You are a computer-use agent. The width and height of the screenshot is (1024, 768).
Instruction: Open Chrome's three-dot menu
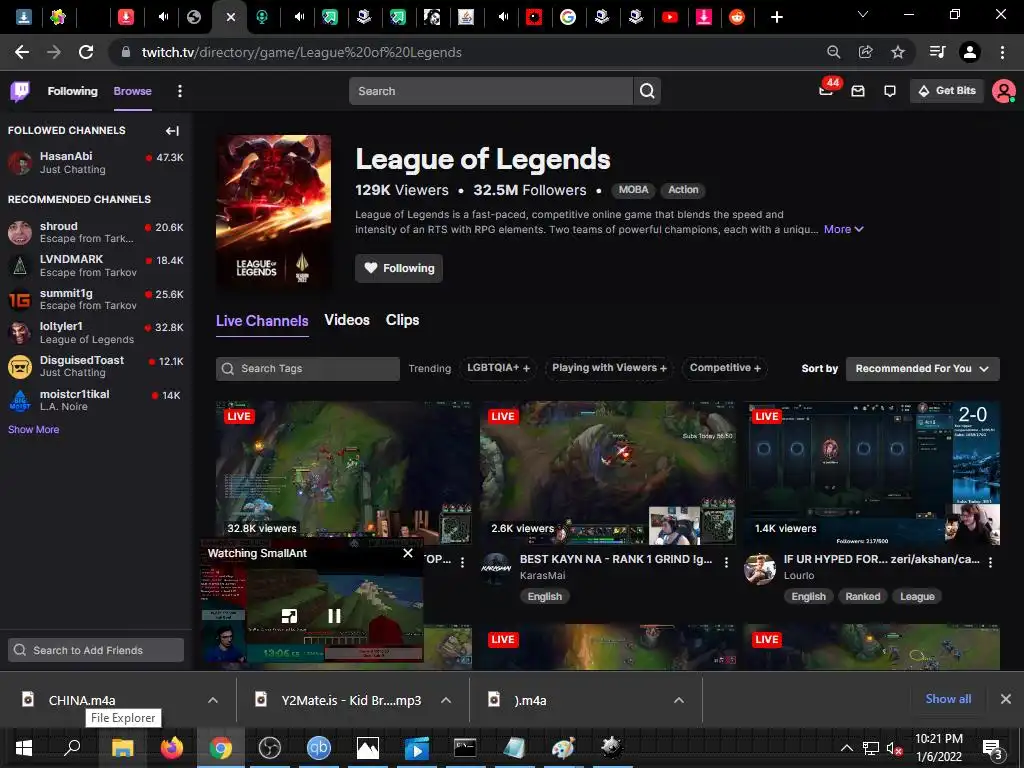[1002, 52]
